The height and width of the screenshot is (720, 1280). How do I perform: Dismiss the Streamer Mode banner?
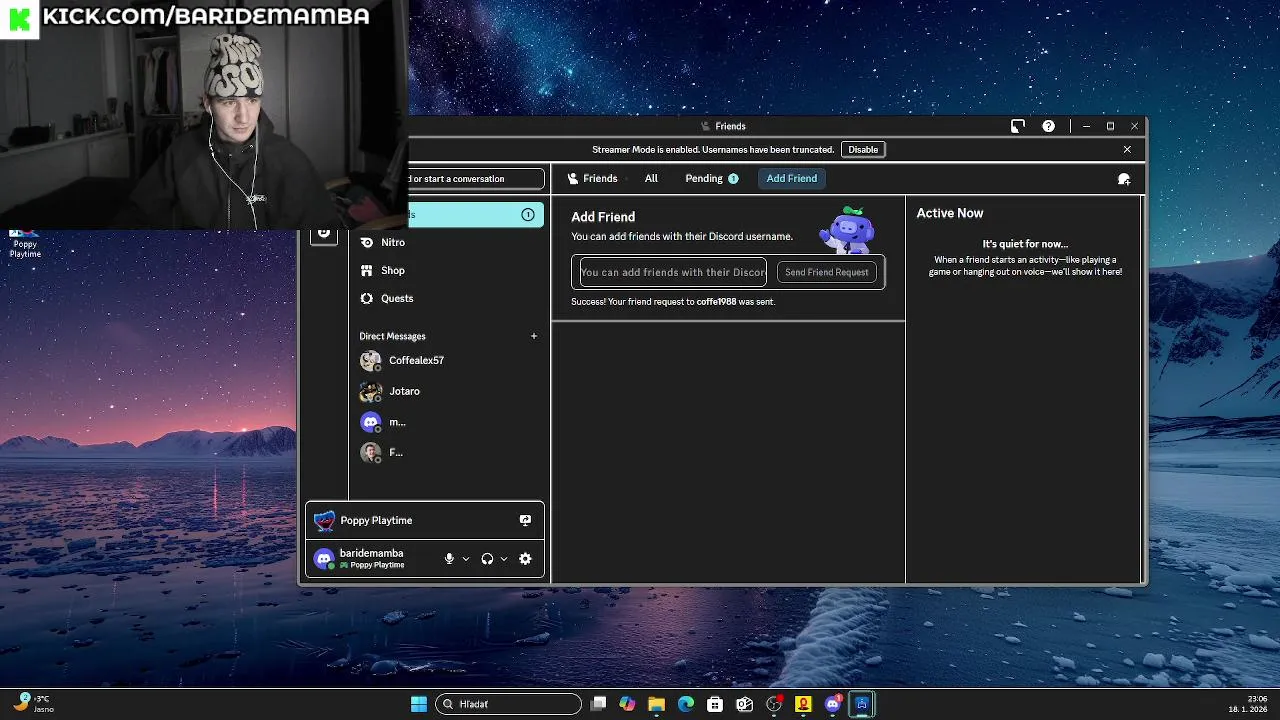(x=1127, y=149)
